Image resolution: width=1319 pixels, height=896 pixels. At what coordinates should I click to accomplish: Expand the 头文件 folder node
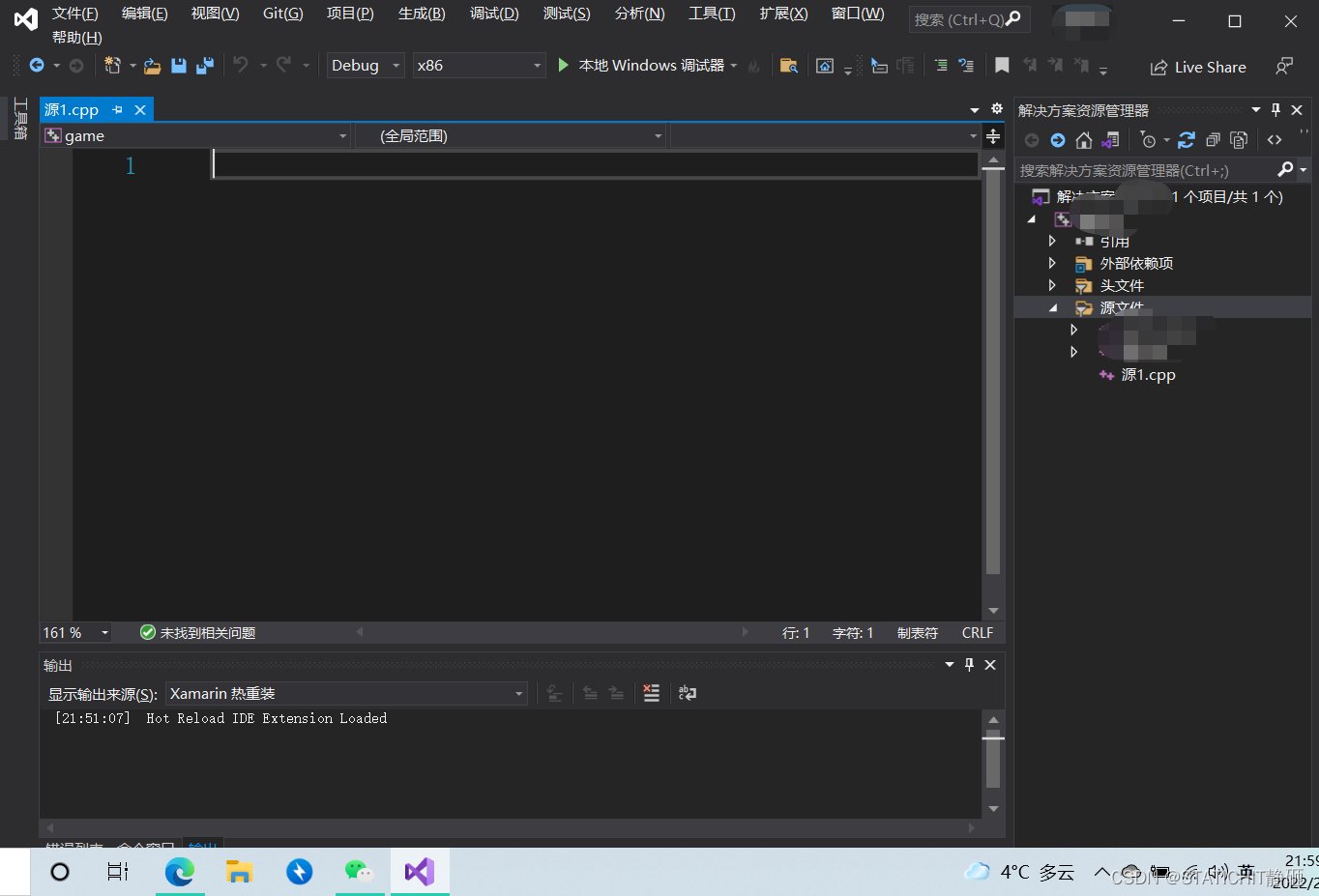pyautogui.click(x=1052, y=285)
